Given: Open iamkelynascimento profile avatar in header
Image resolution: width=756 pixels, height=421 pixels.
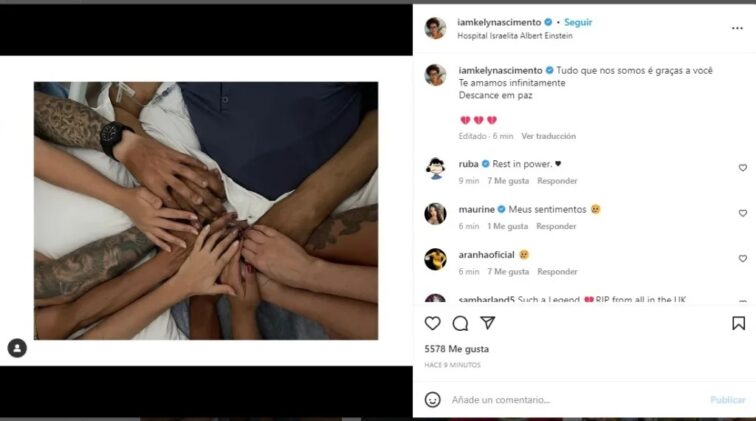Looking at the screenshot, I should (435, 28).
